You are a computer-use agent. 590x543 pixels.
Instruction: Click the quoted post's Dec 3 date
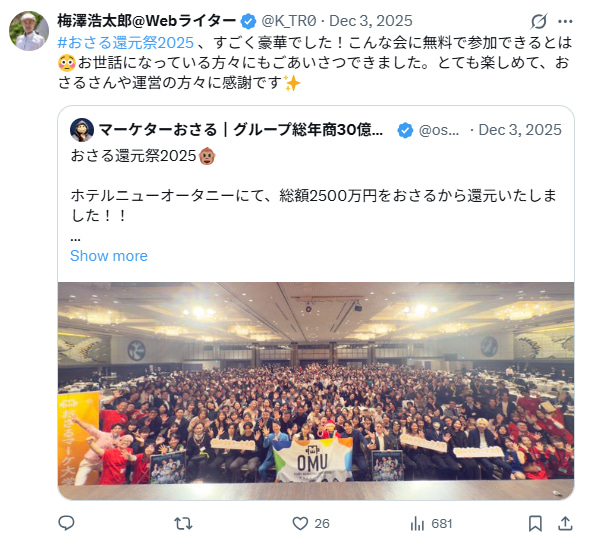pyautogui.click(x=520, y=130)
